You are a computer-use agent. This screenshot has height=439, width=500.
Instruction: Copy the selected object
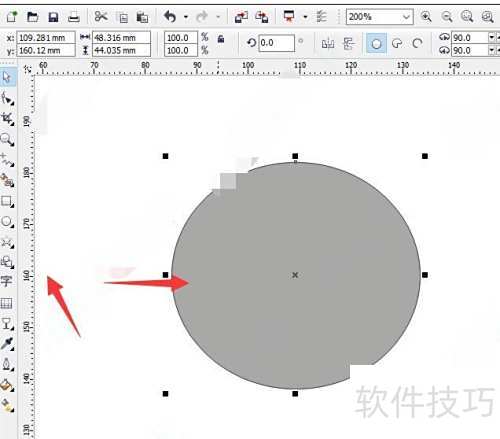point(123,17)
